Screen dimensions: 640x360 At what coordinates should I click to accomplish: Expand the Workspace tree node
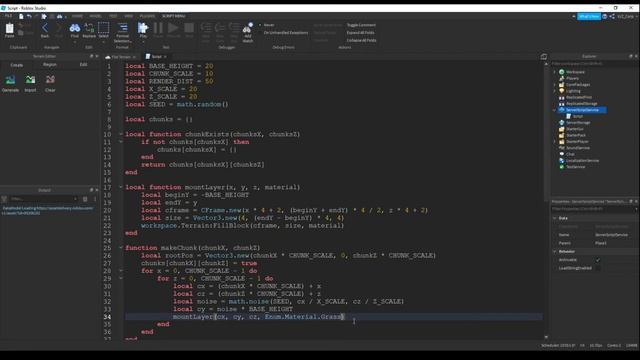pyautogui.click(x=555, y=72)
